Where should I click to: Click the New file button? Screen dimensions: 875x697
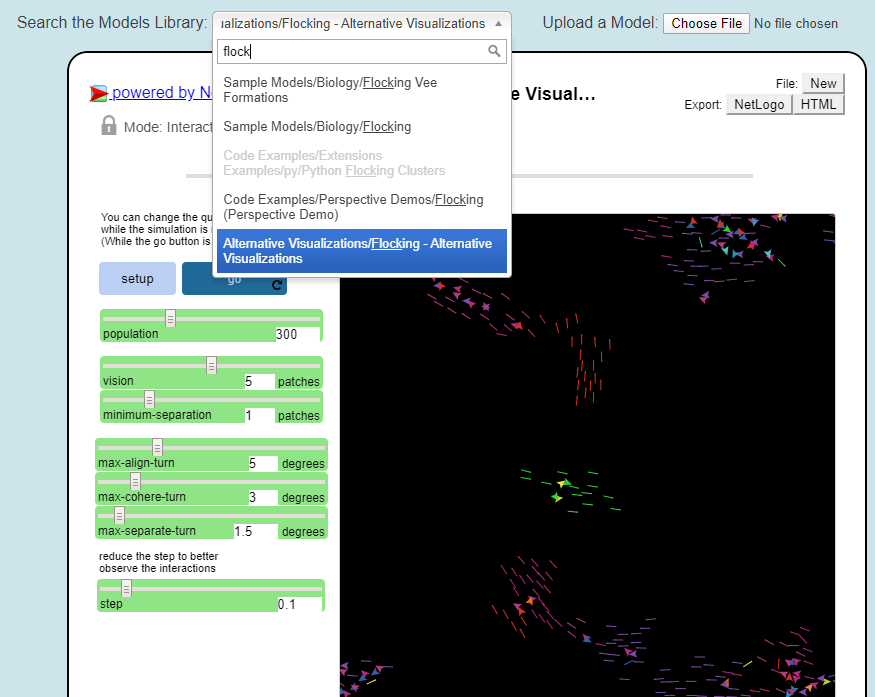tap(823, 84)
